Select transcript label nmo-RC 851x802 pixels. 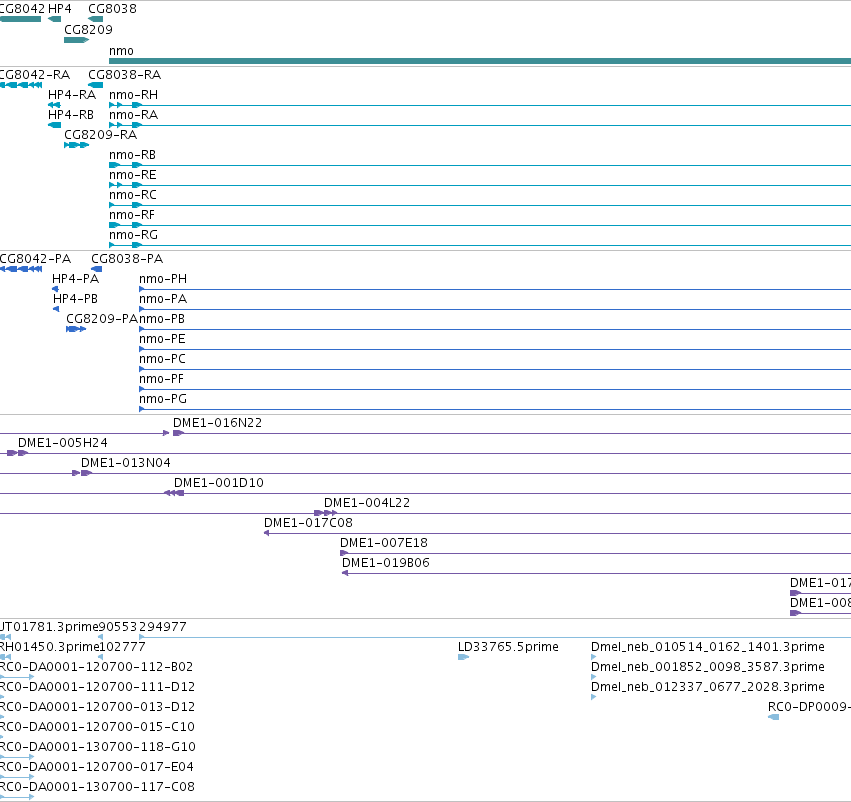pos(132,195)
